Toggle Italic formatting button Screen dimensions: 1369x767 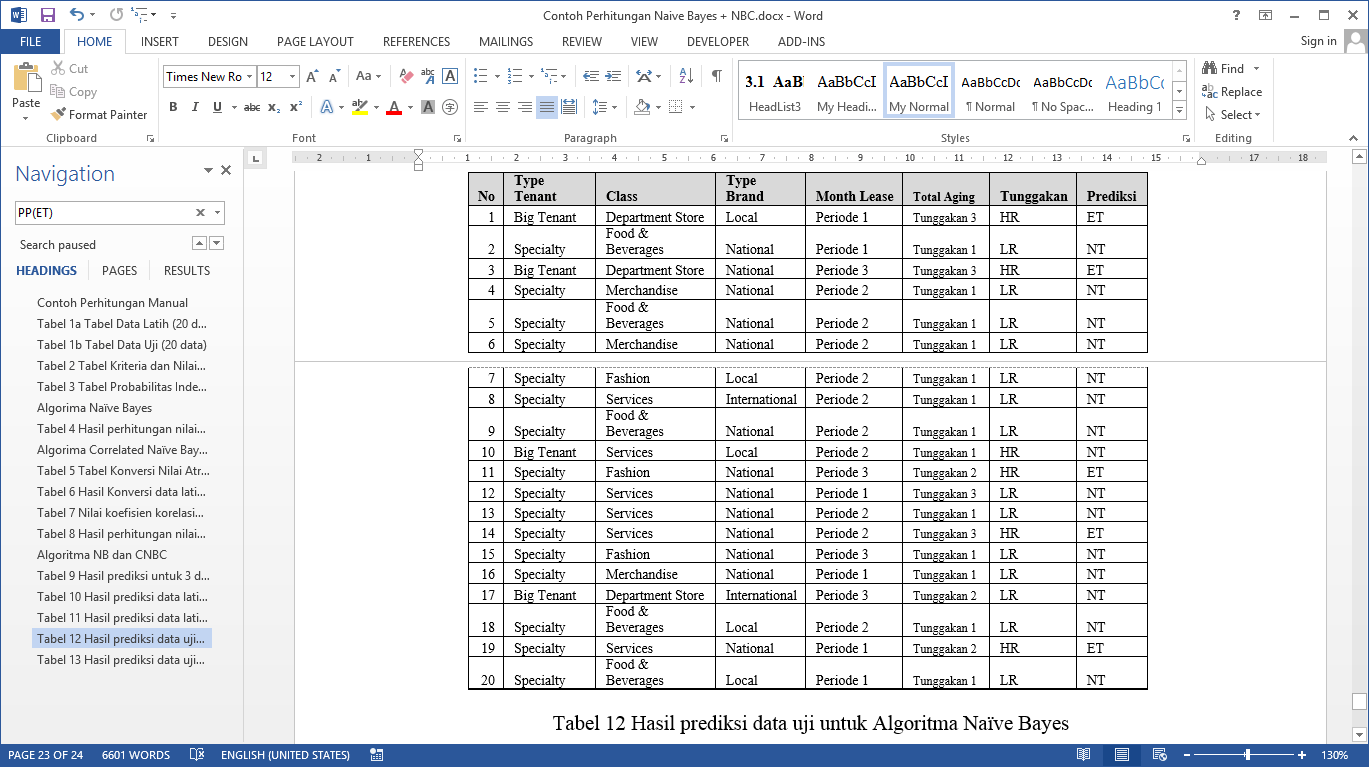point(195,107)
